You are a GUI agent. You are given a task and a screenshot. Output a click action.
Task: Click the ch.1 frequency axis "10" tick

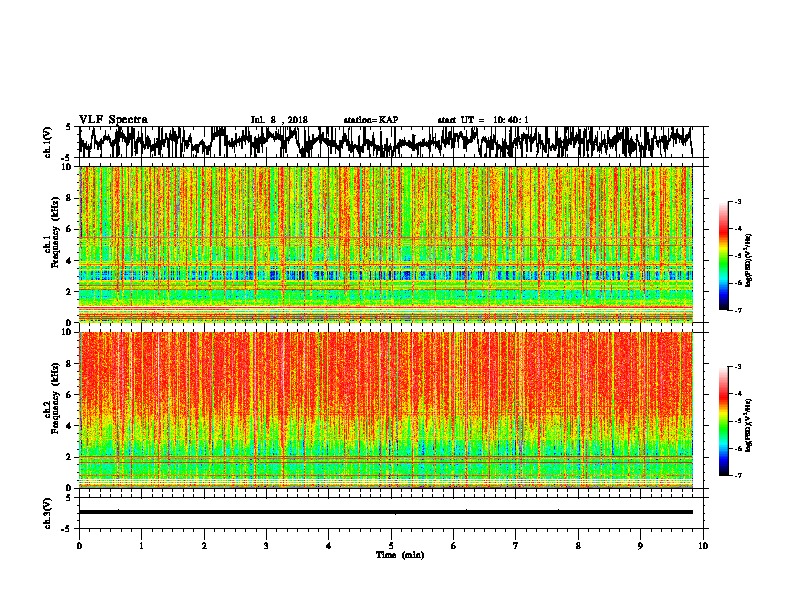(67, 167)
